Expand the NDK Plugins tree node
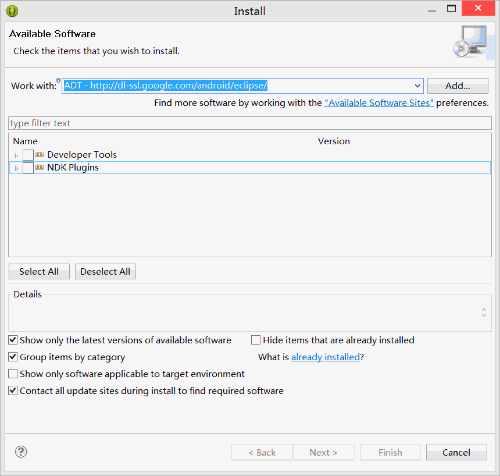 pyautogui.click(x=16, y=168)
